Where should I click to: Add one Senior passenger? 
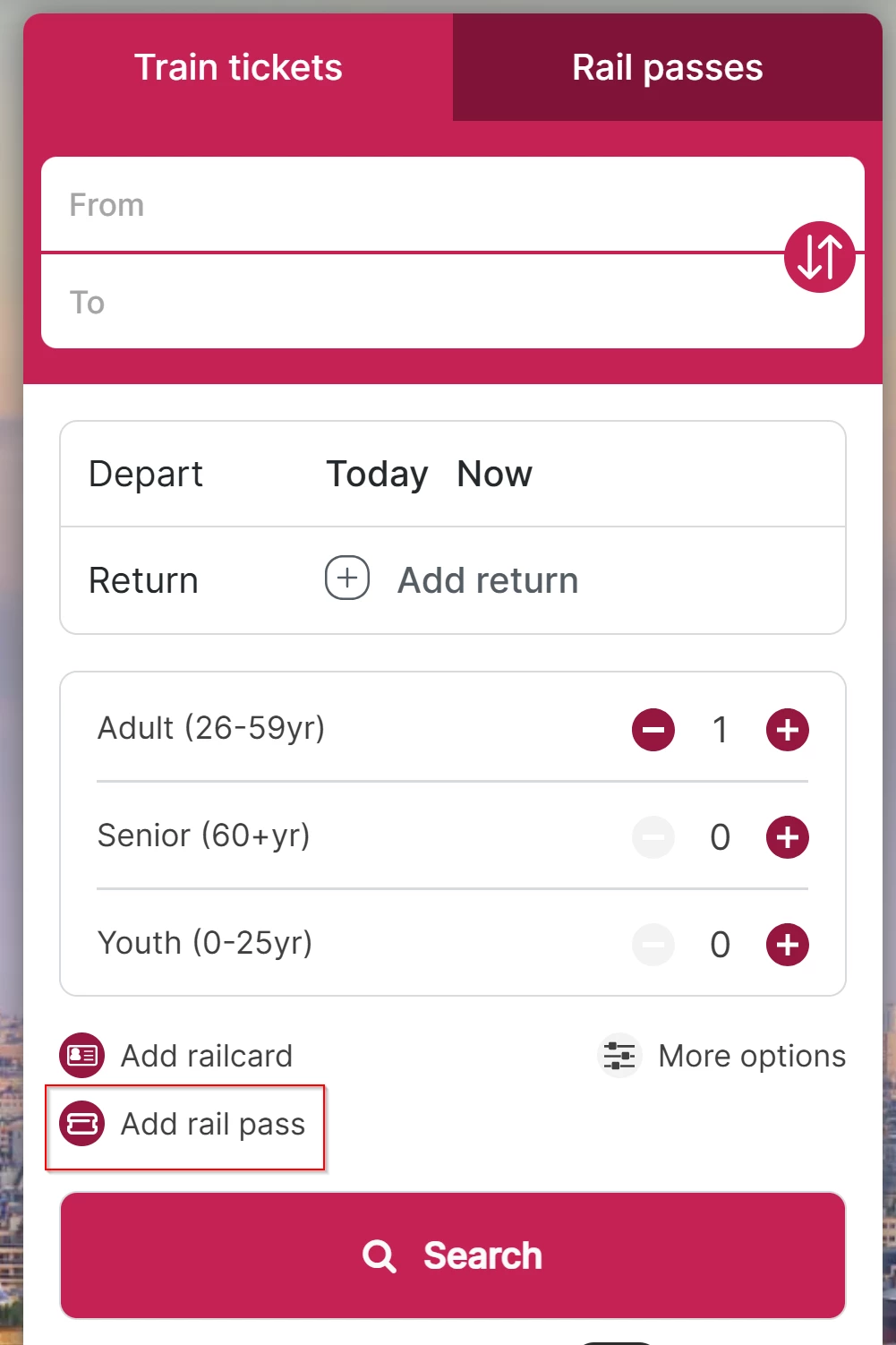(787, 837)
